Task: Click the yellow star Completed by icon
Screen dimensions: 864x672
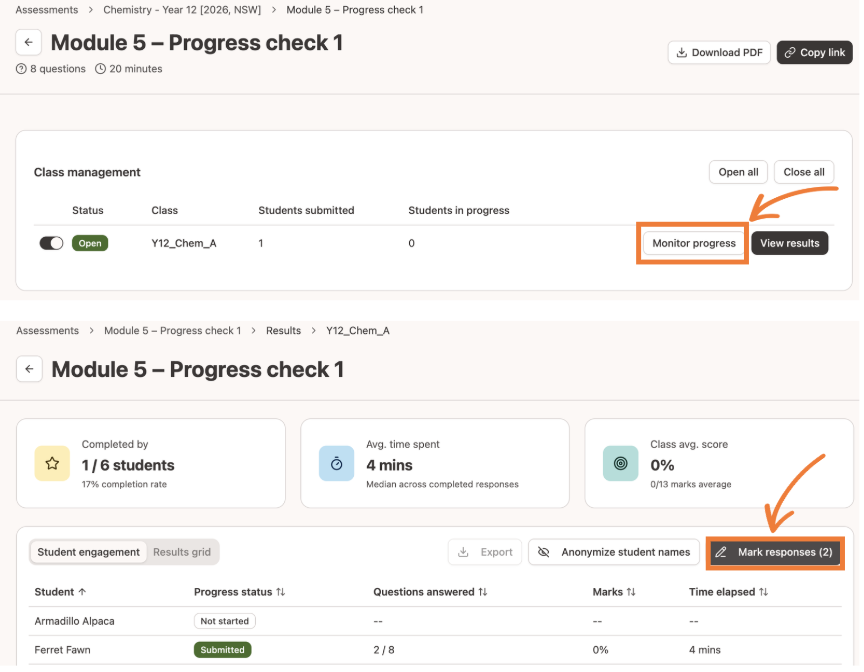Action: (x=52, y=464)
